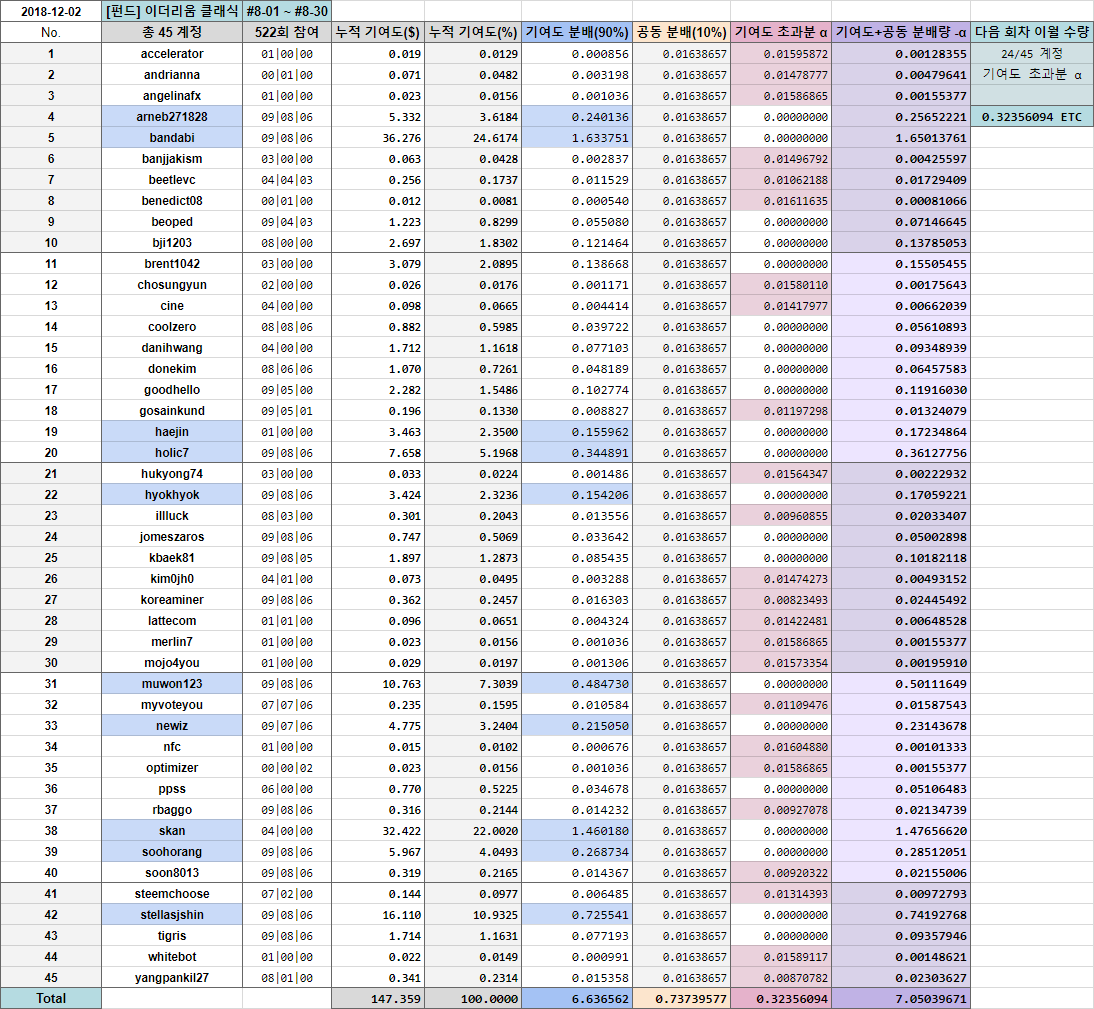This screenshot has width=1094, height=1009.
Task: Click stellasjshin's cumulative contribution 16.110
Action: [x=377, y=915]
